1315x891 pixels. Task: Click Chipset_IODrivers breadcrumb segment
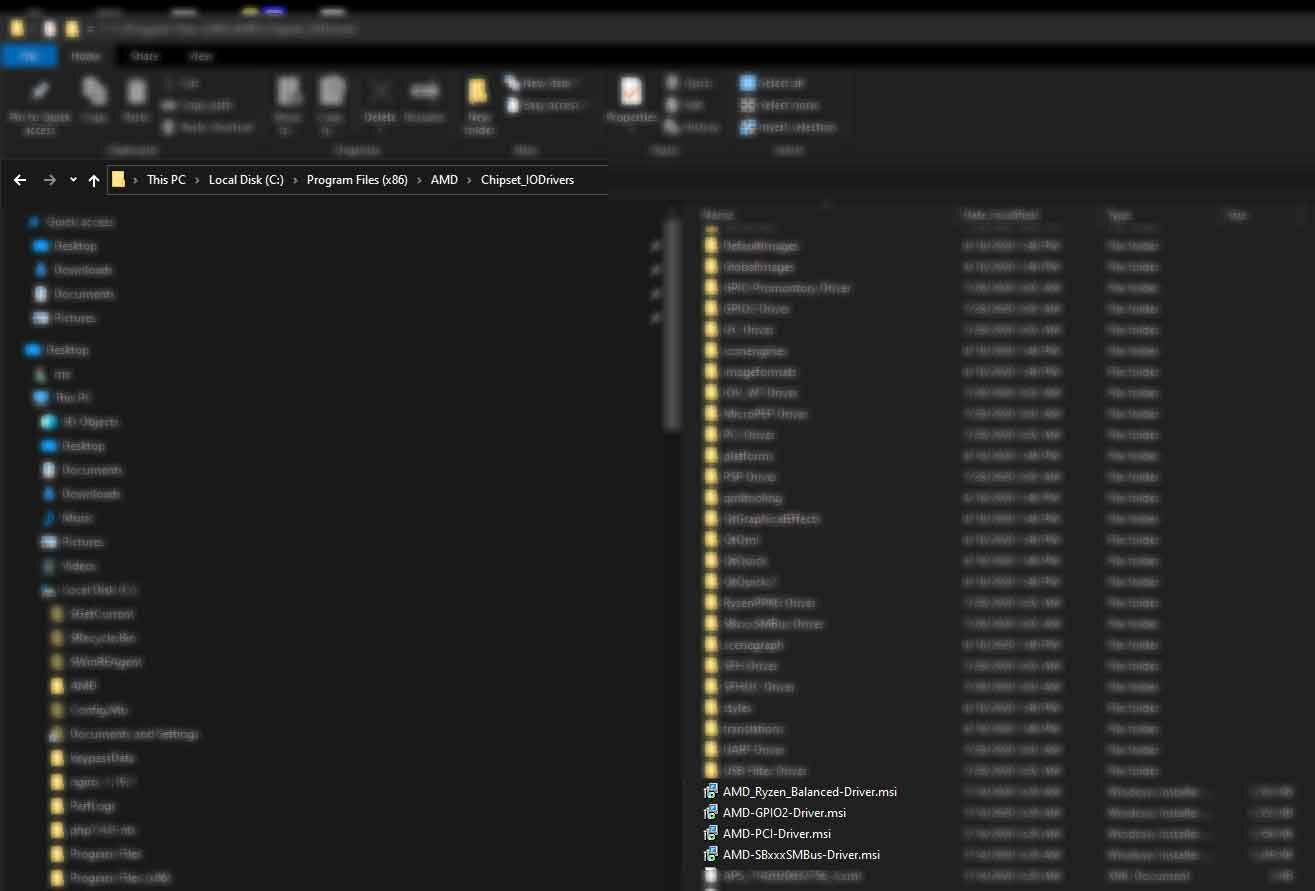[x=528, y=180]
